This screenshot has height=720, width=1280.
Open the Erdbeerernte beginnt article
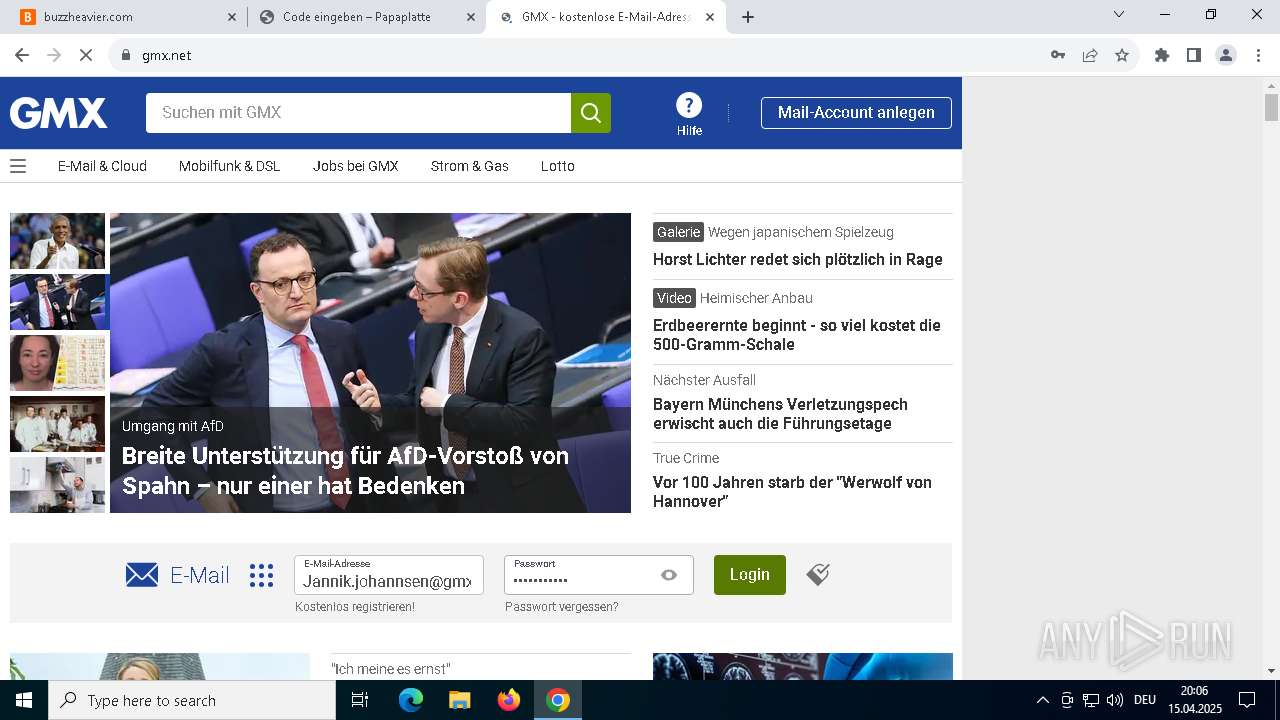[x=797, y=335]
